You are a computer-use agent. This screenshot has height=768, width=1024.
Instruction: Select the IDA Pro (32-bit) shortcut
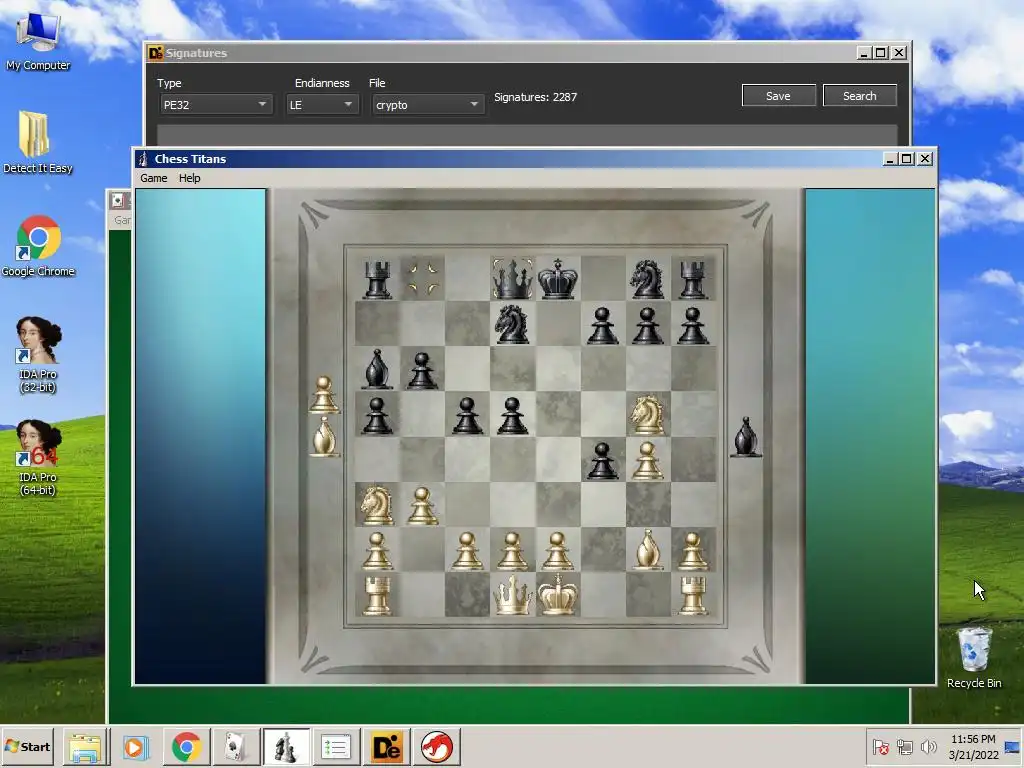(x=38, y=355)
